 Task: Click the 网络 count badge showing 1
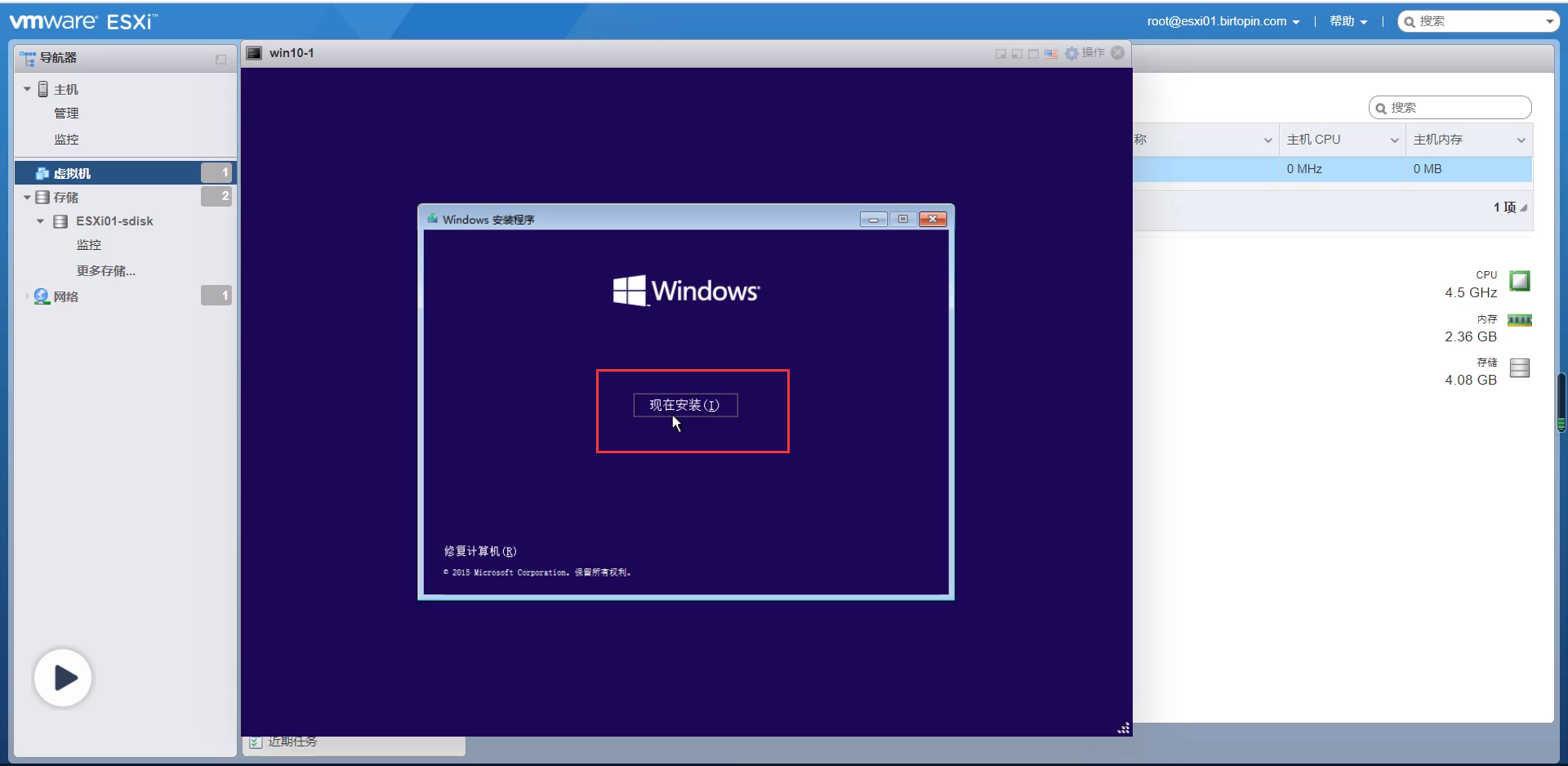216,296
